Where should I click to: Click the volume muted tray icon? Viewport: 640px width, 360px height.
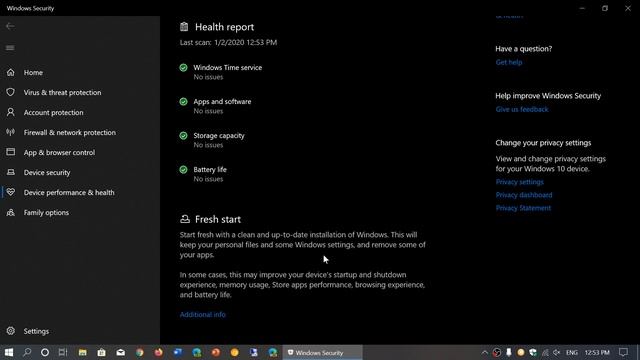point(557,353)
